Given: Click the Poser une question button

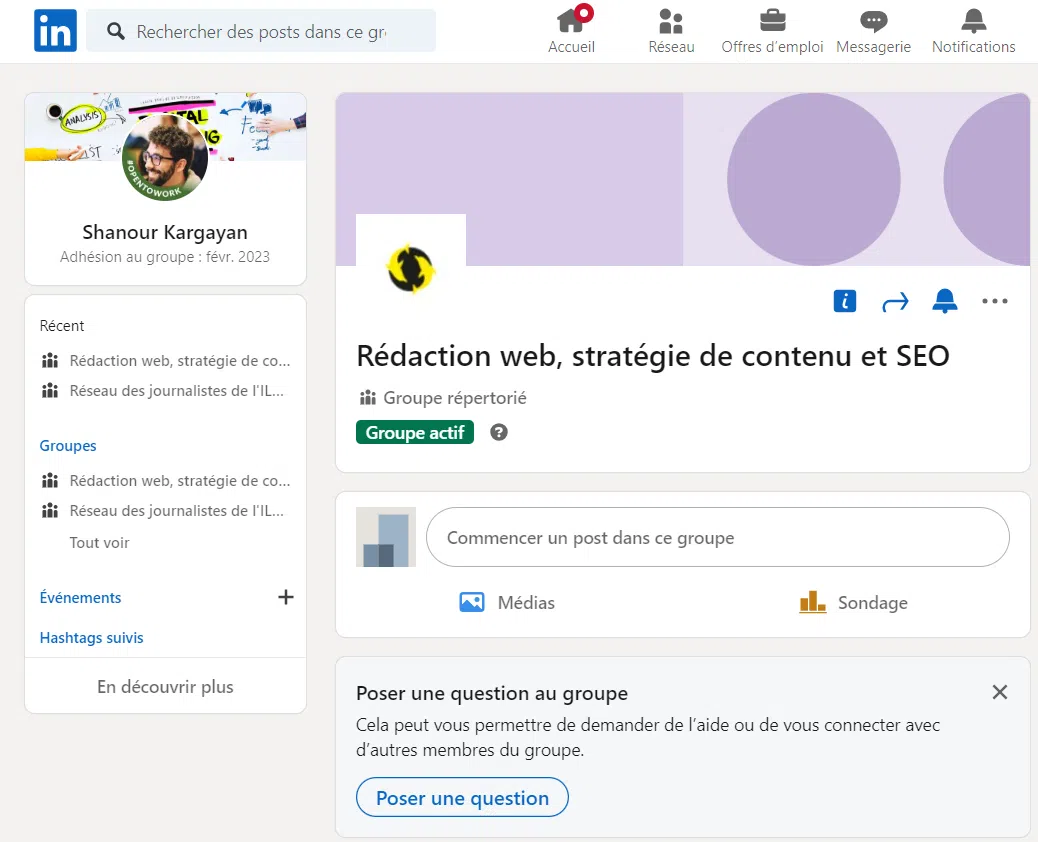Looking at the screenshot, I should coord(462,798).
